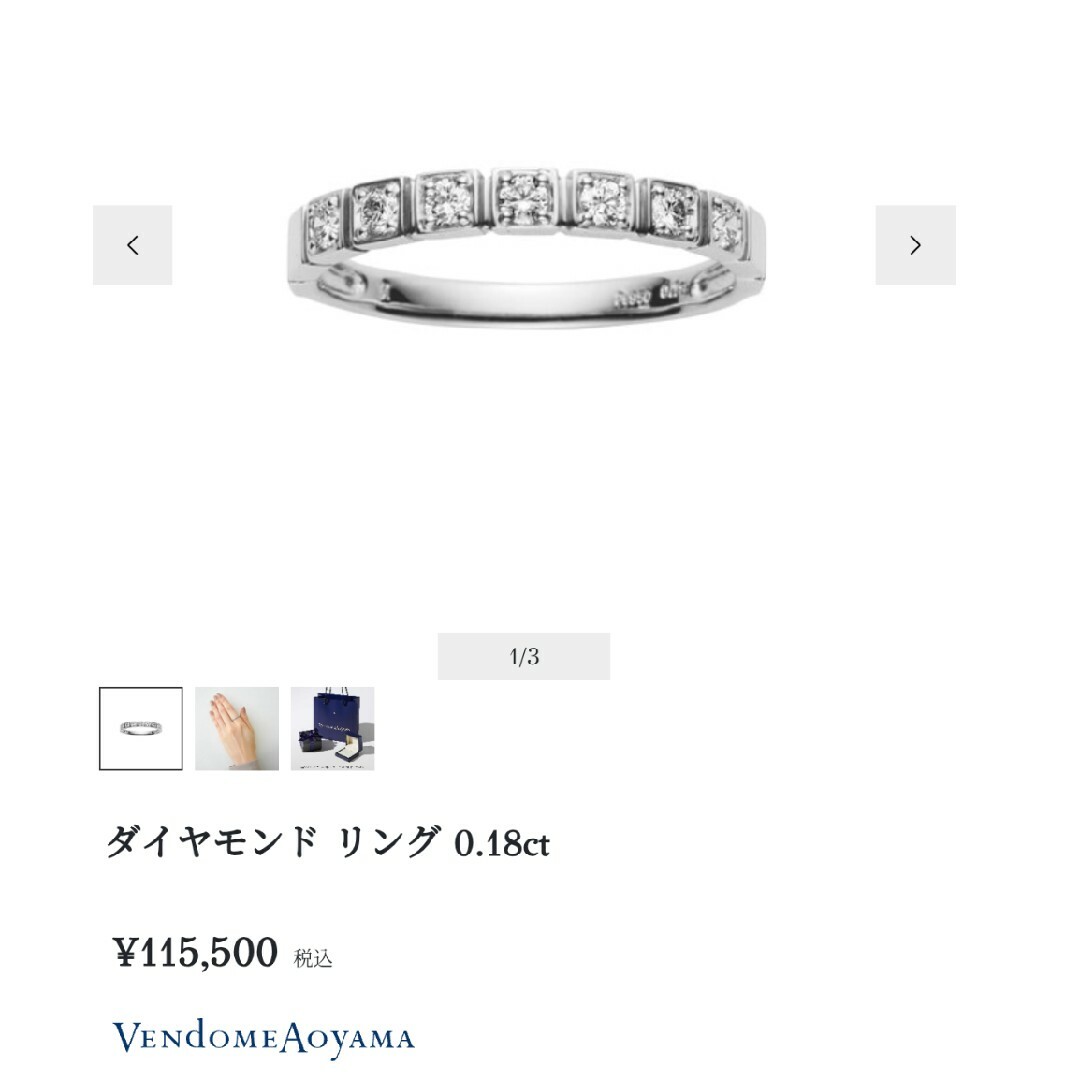Click the 税込 tax-included label
Image resolution: width=1080 pixels, height=1080 pixels.
[x=313, y=958]
